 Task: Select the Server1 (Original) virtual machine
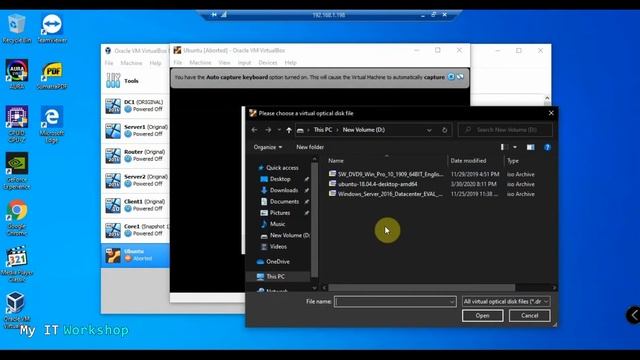coord(136,131)
